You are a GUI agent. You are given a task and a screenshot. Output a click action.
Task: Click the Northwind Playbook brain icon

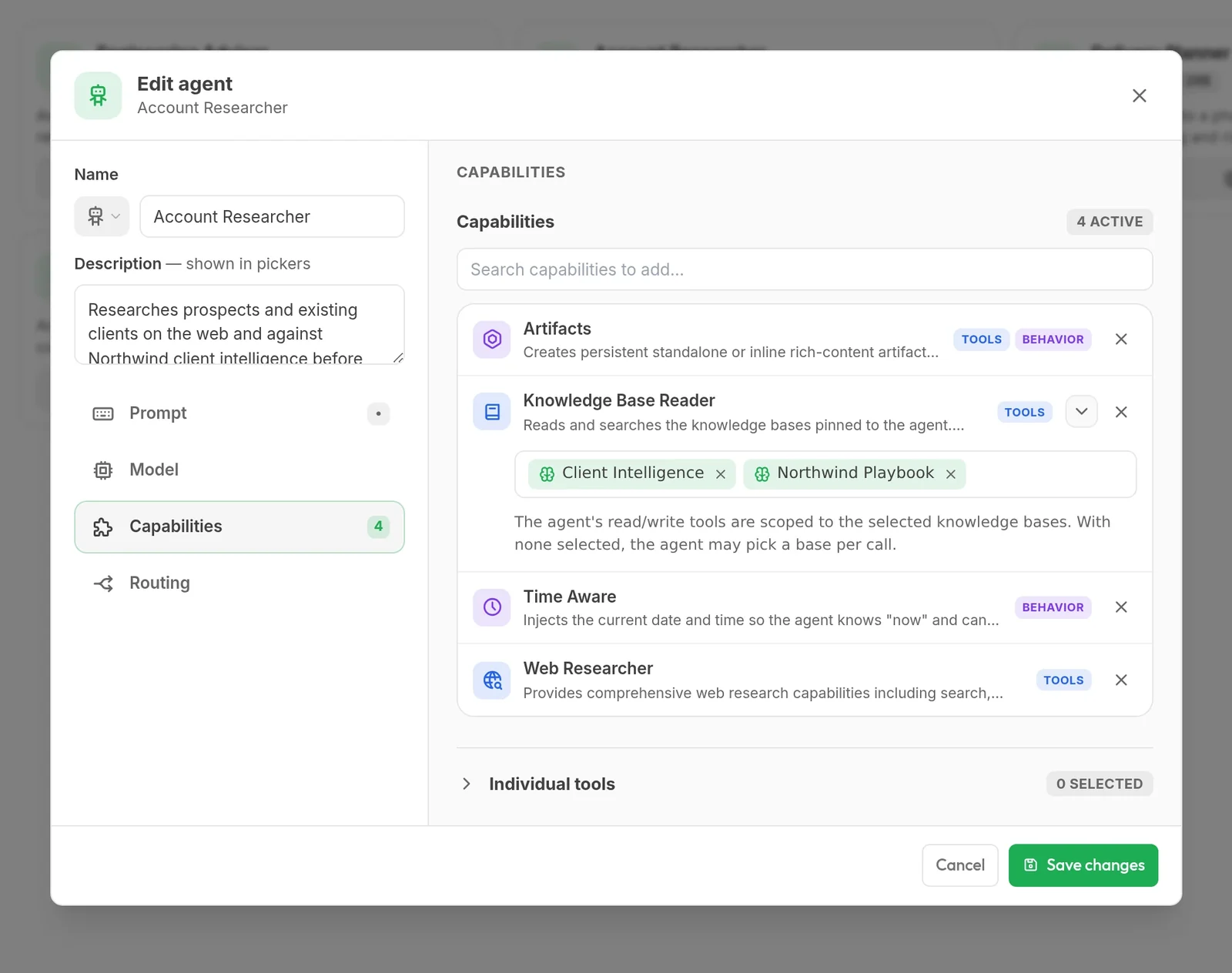tap(762, 474)
